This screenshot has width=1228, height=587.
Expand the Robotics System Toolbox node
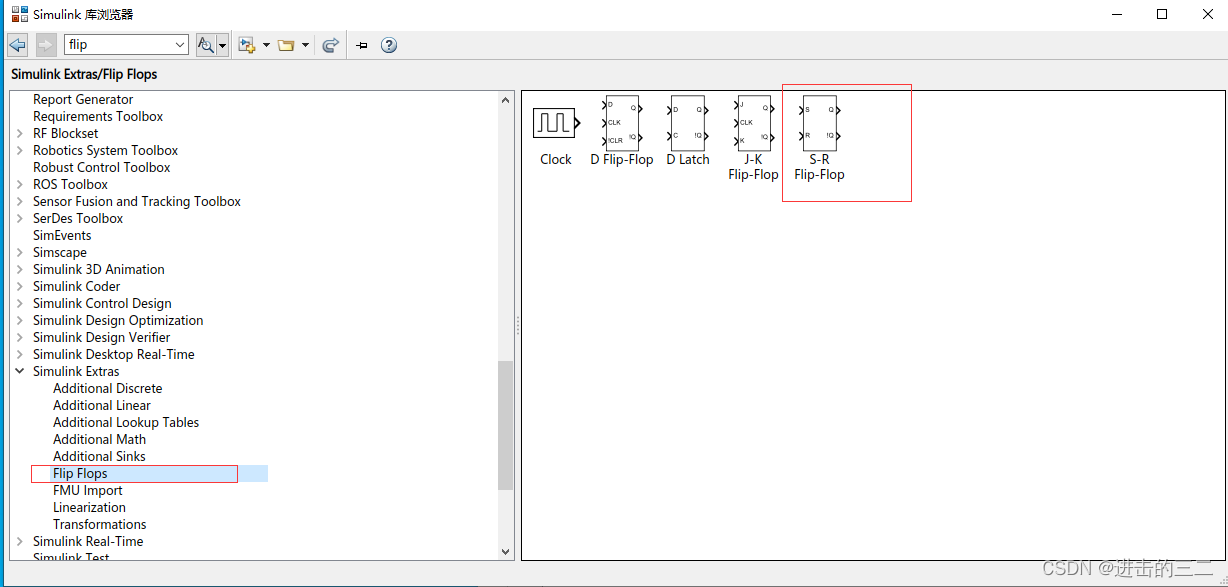20,150
